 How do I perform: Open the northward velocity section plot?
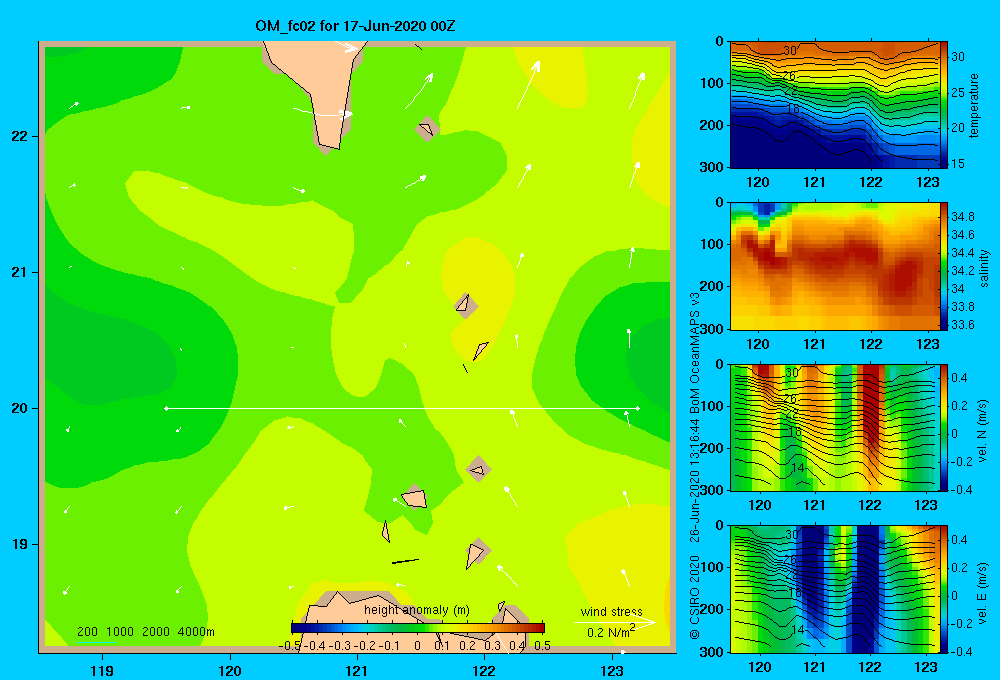point(835,427)
